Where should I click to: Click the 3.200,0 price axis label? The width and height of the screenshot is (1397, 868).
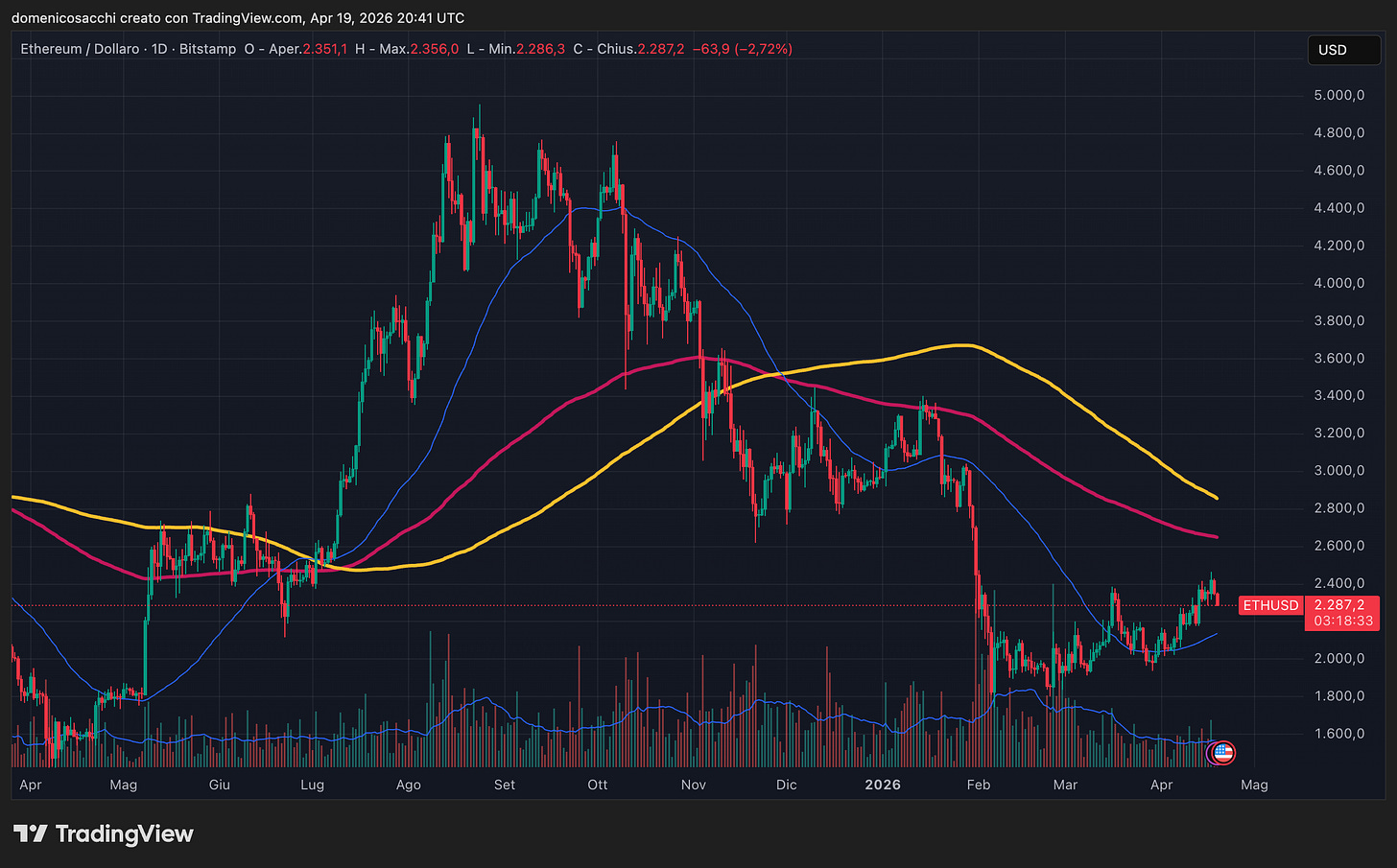(x=1339, y=433)
